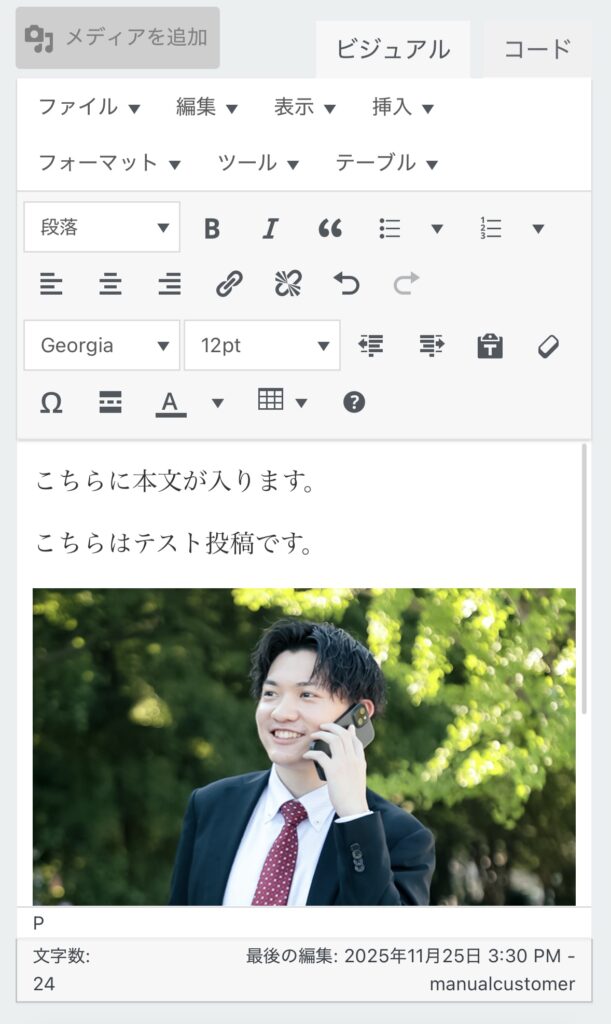Toggle bold formatting
611x1024 pixels.
(x=212, y=228)
